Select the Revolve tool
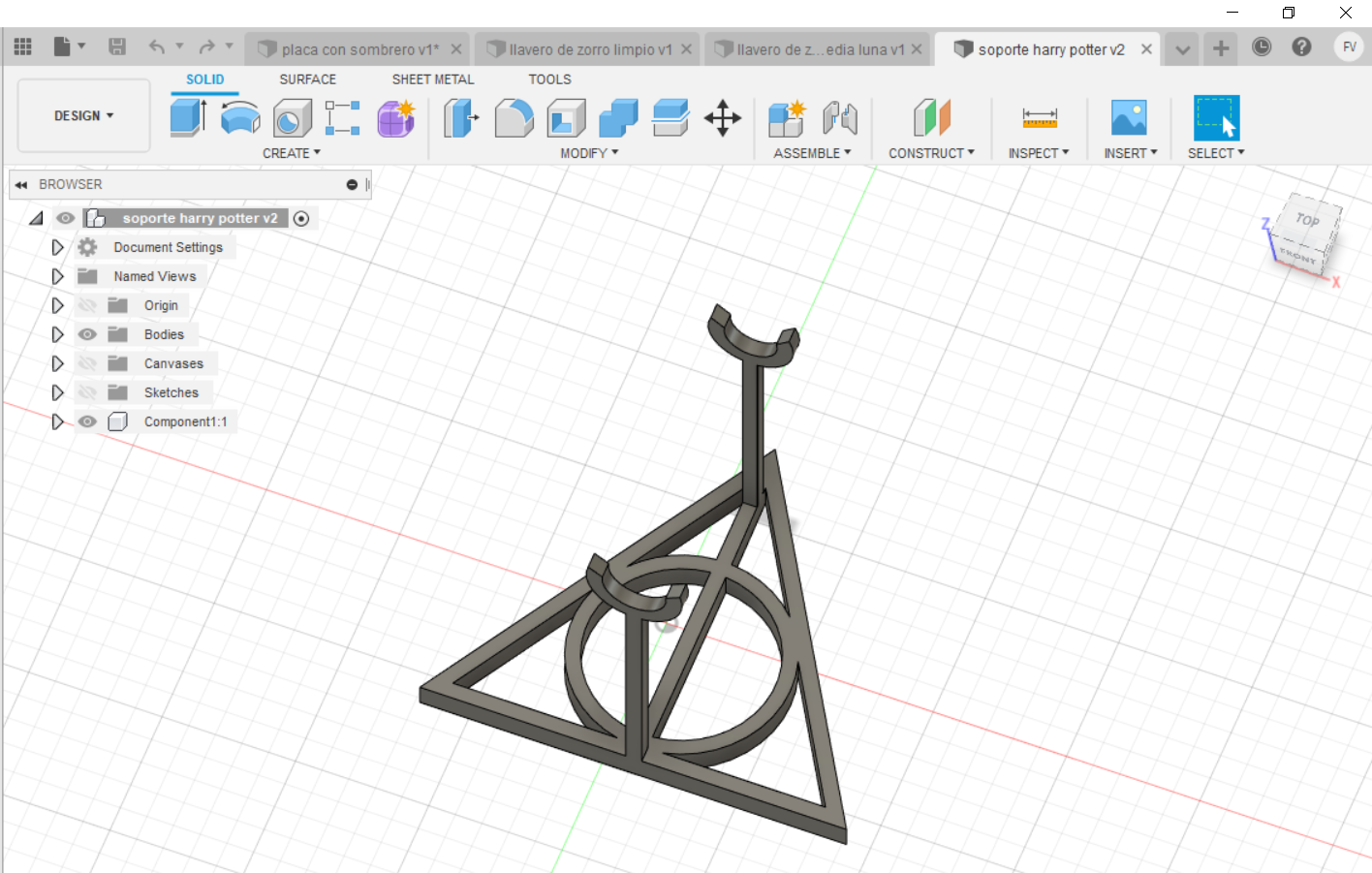The height and width of the screenshot is (873, 1372). (x=240, y=118)
